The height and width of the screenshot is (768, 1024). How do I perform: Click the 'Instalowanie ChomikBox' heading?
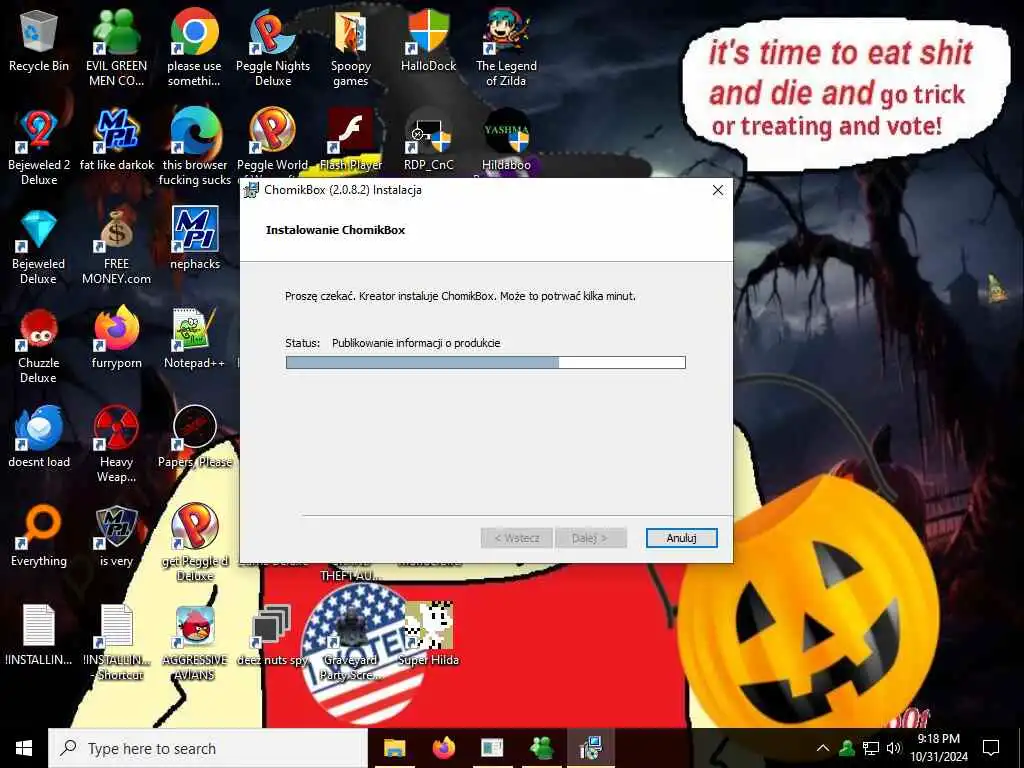335,230
